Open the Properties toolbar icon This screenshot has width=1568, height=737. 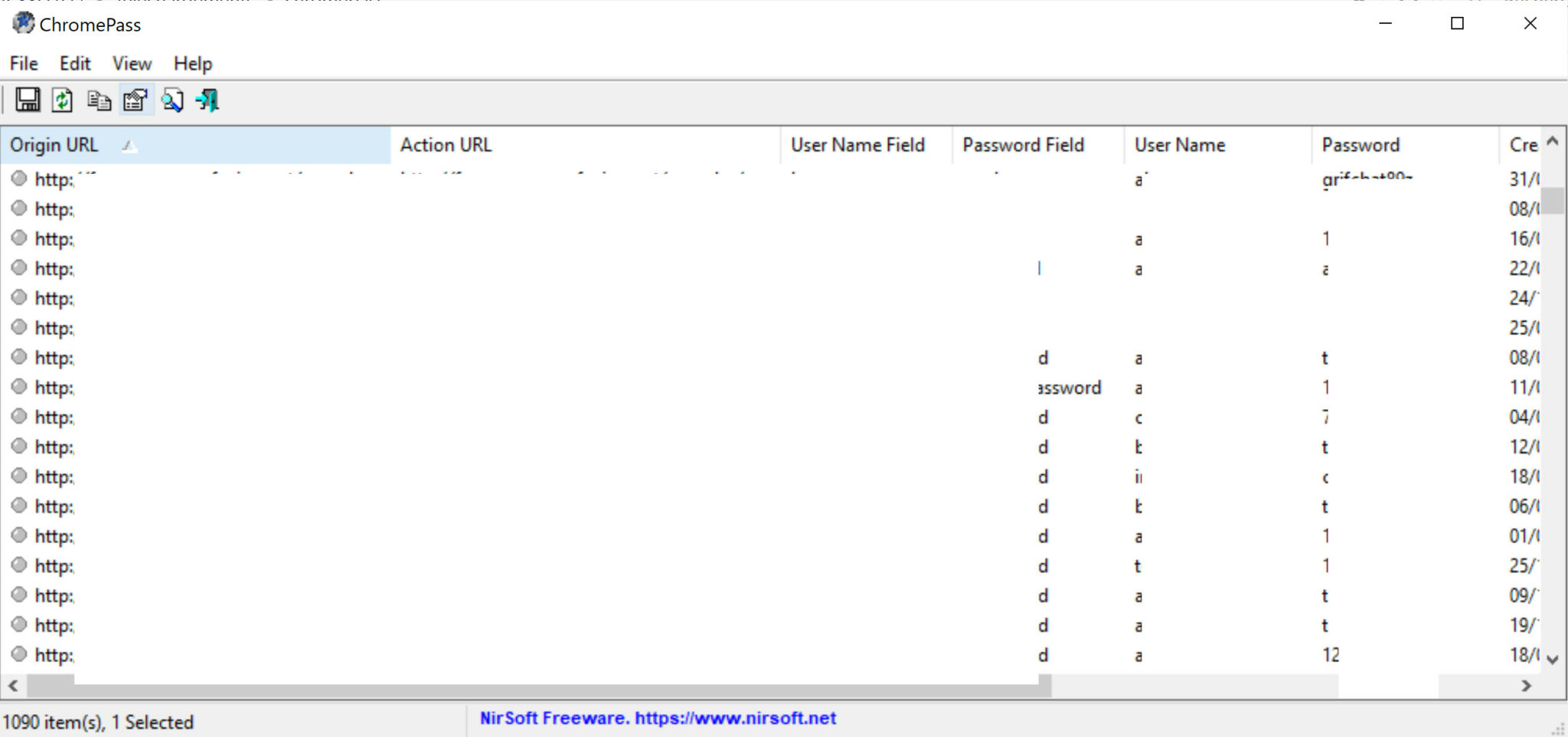(136, 100)
